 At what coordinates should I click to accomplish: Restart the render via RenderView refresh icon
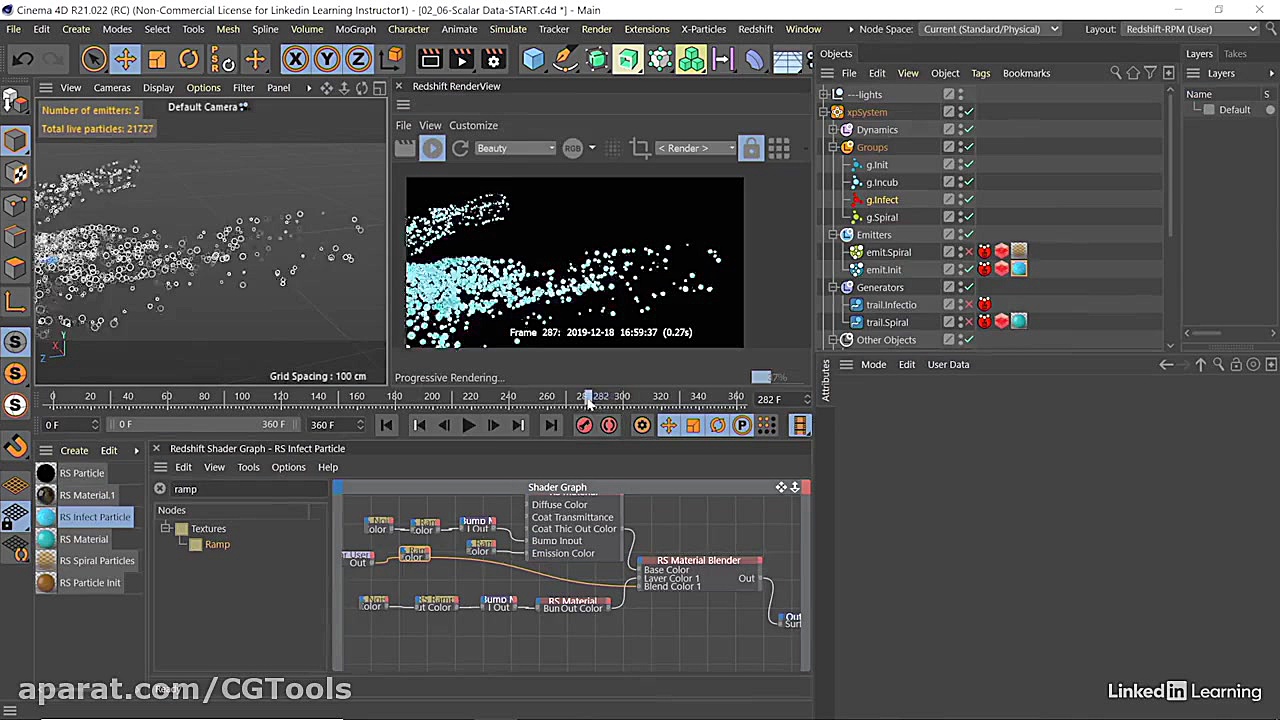pyautogui.click(x=460, y=148)
